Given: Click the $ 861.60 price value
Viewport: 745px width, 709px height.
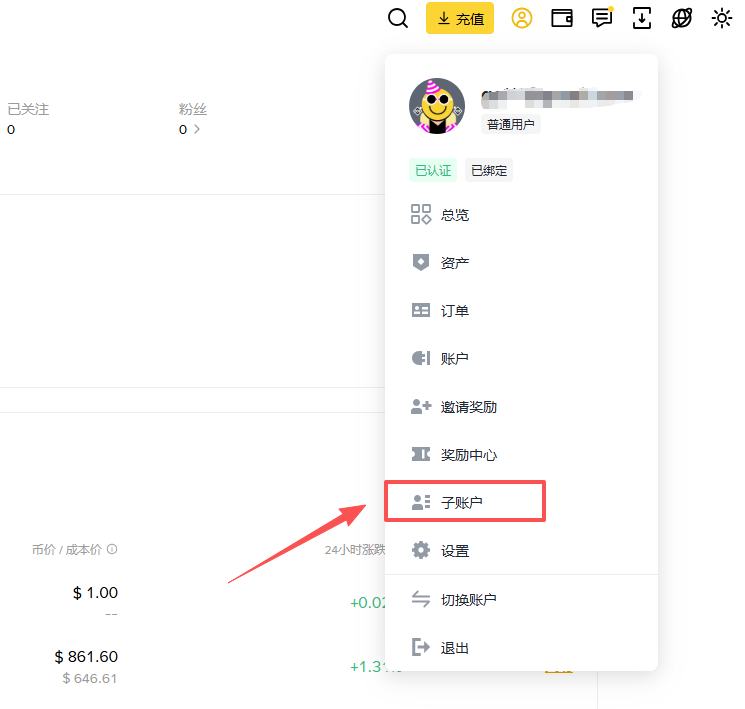Looking at the screenshot, I should pos(86,657).
